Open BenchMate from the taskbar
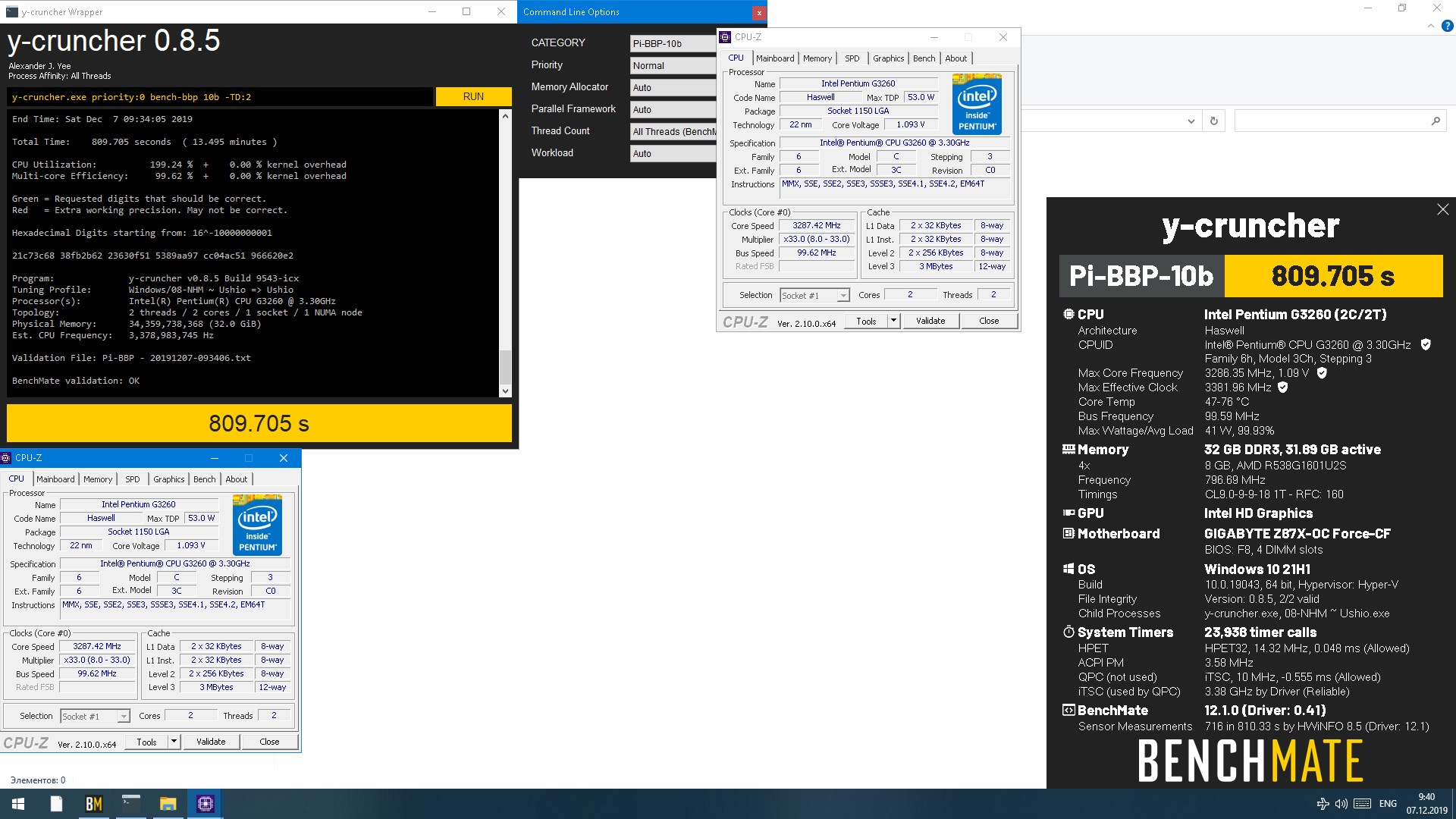This screenshot has height=819, width=1456. (x=94, y=804)
